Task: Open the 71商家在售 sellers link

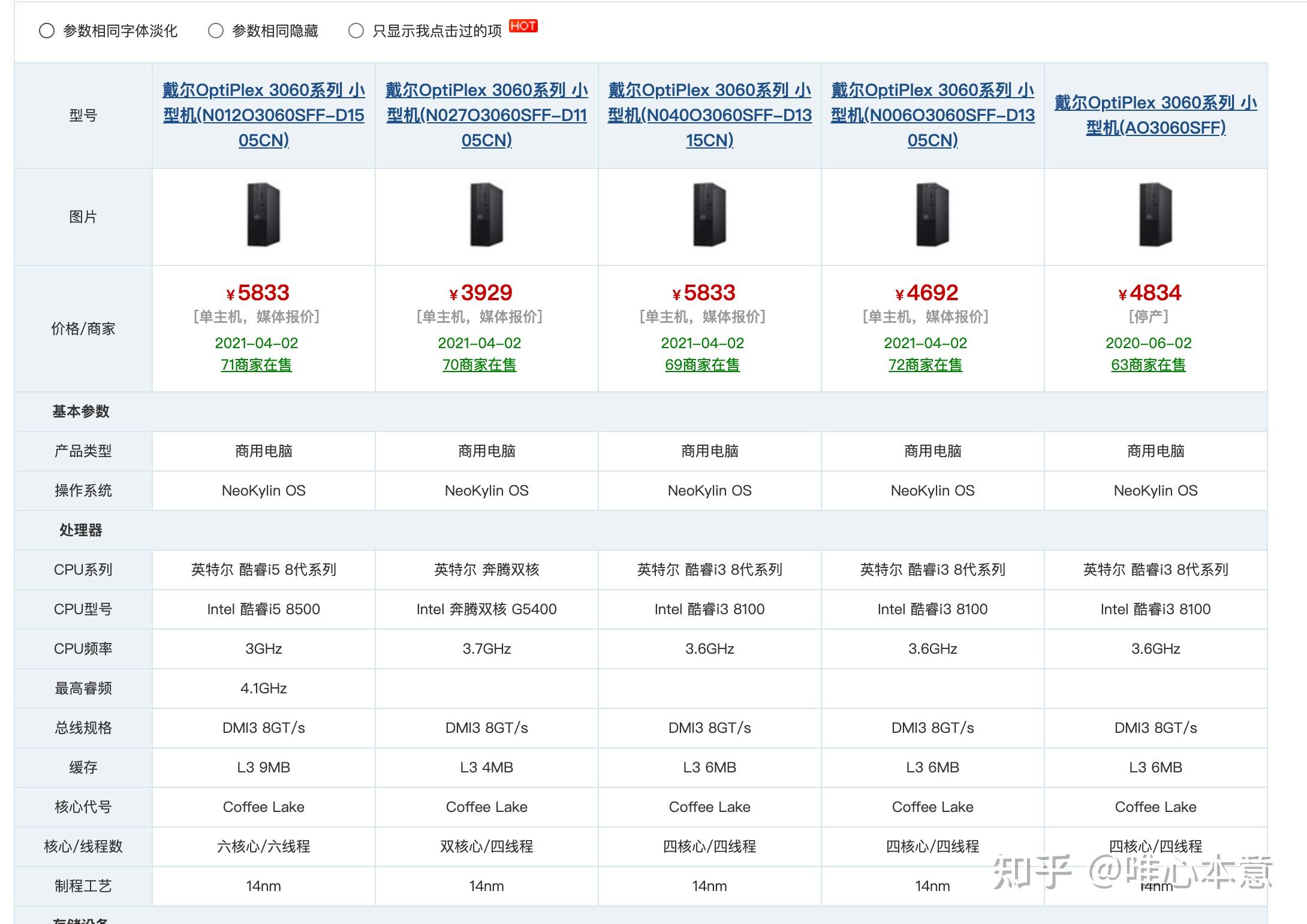Action: pyautogui.click(x=257, y=365)
